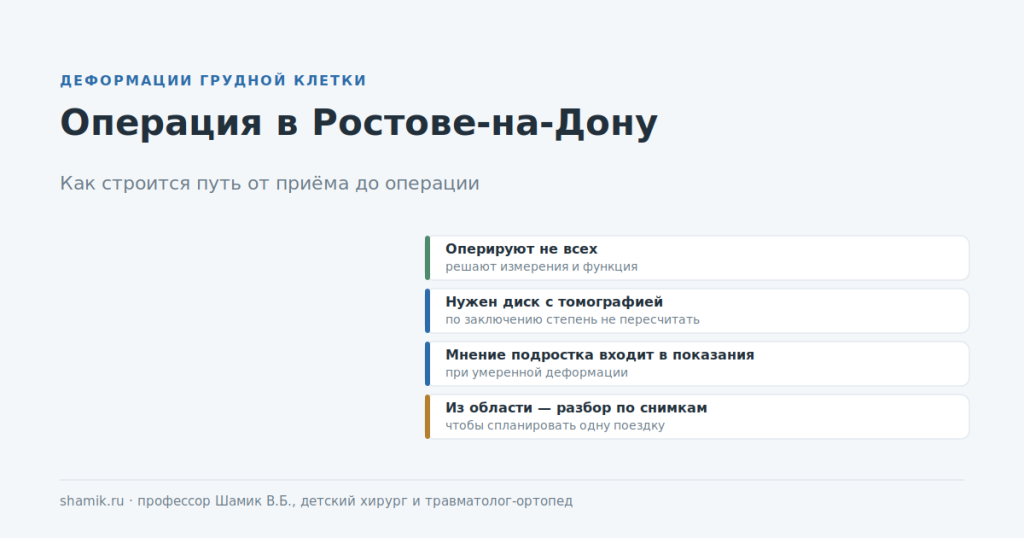
Task: Click the text 'чтобы спланировать одну поездку'
Action: click(x=555, y=425)
